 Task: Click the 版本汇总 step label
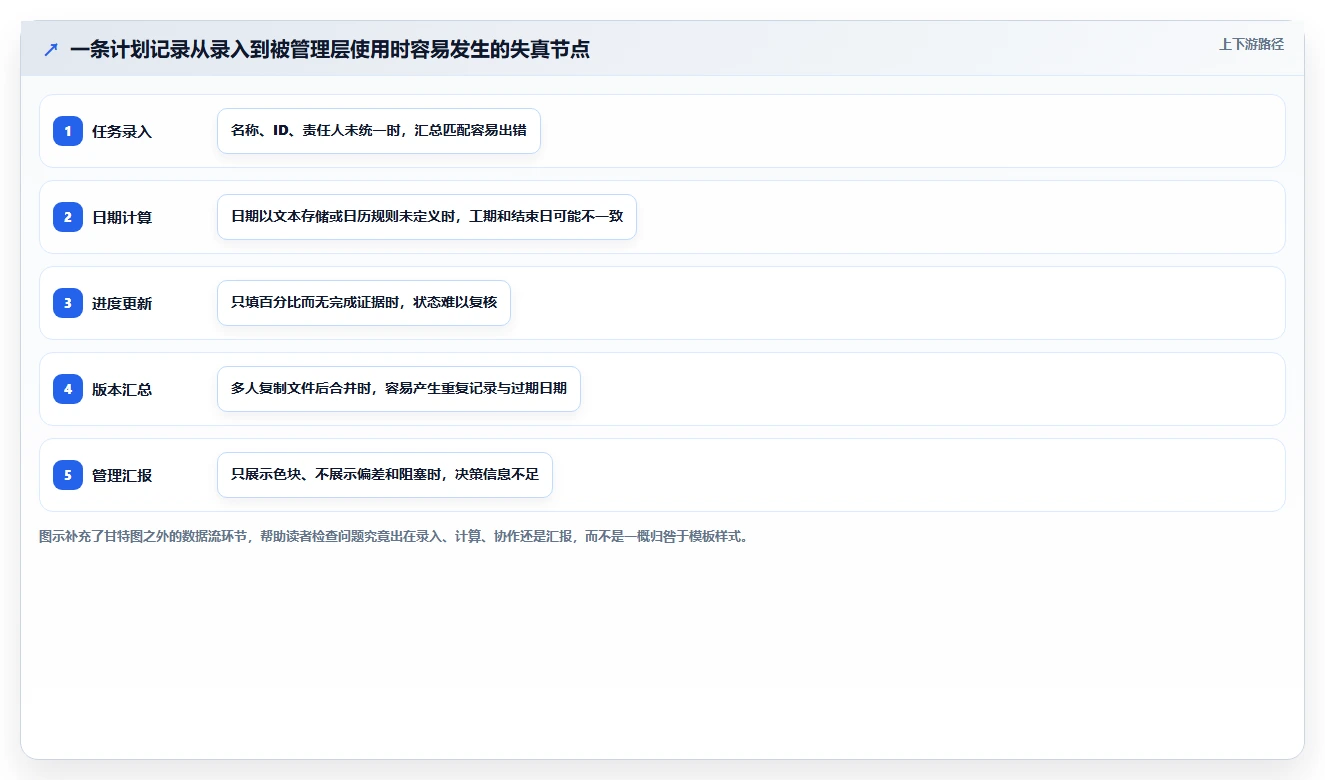coord(122,389)
